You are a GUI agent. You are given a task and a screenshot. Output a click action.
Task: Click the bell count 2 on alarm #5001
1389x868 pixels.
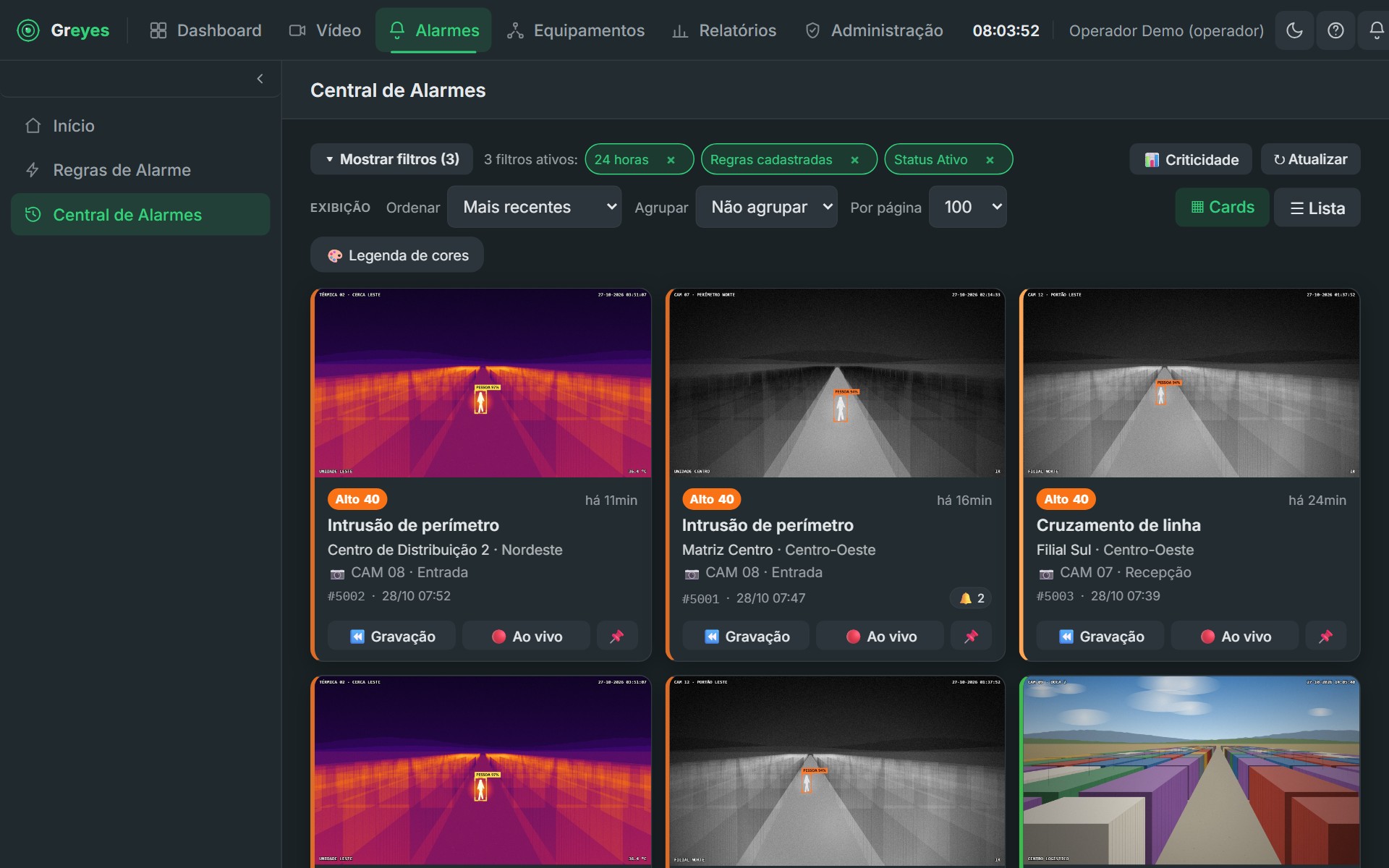[972, 598]
